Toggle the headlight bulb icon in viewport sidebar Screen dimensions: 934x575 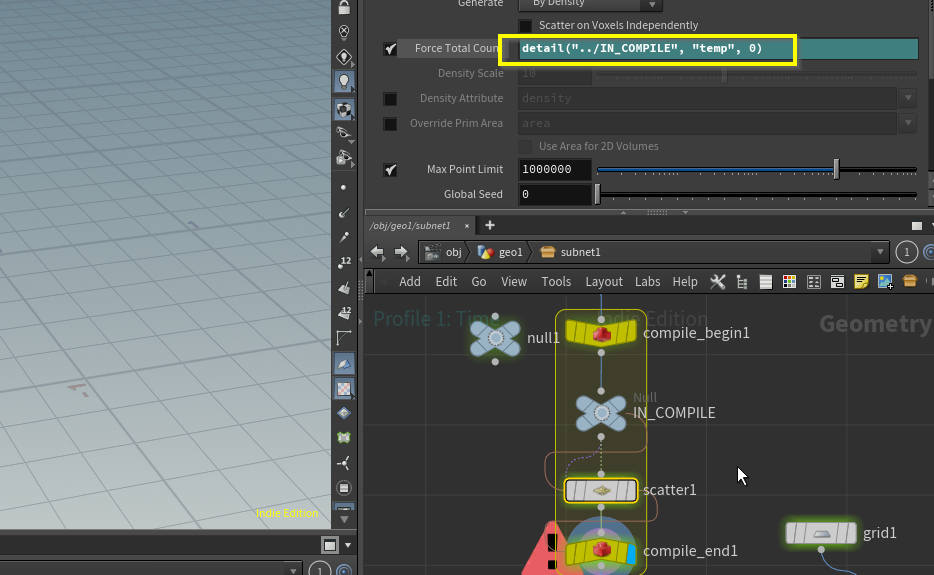point(344,82)
